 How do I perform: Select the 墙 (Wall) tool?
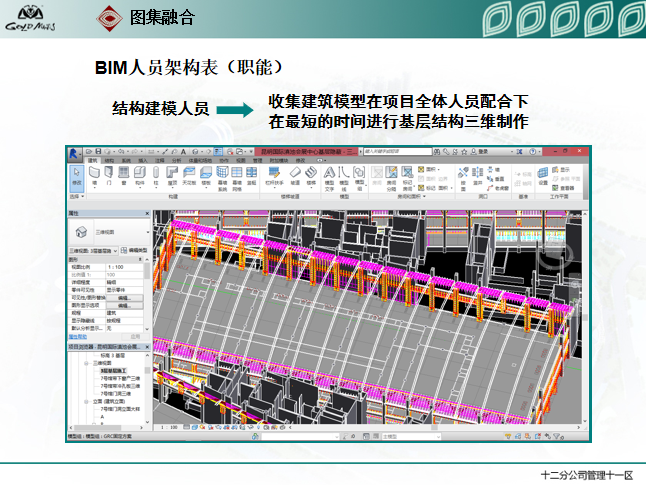pyautogui.click(x=94, y=177)
